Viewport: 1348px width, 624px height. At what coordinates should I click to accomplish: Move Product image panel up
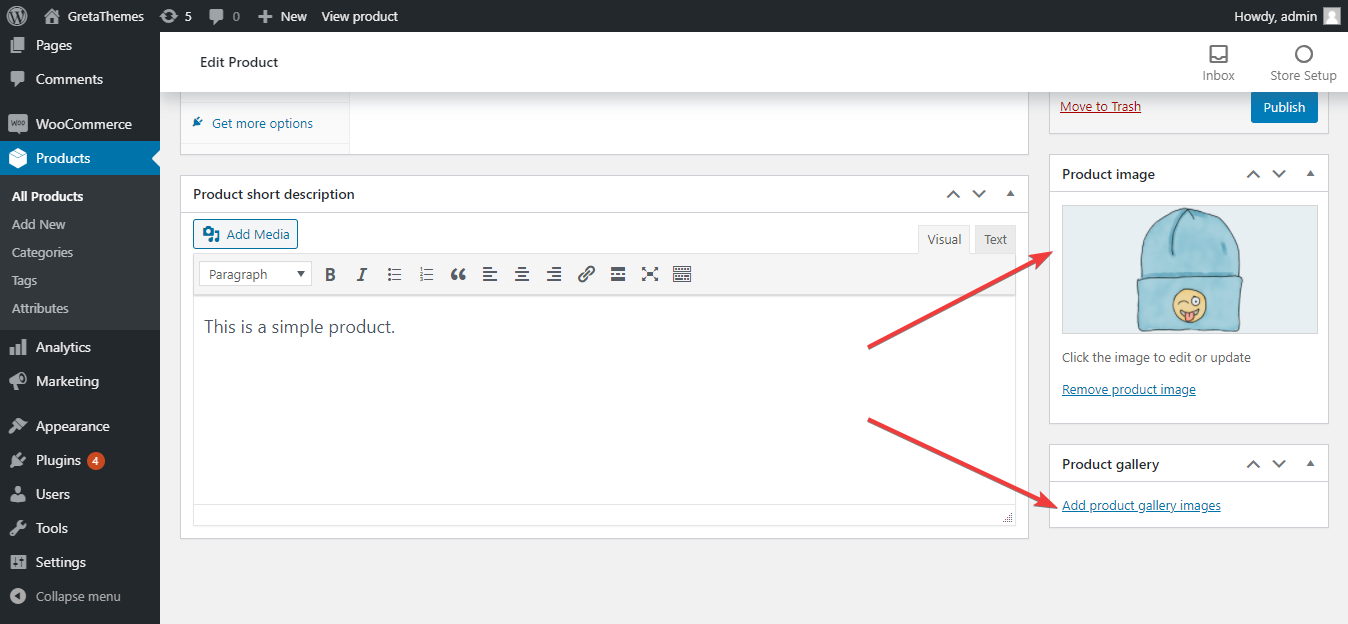(x=1253, y=174)
